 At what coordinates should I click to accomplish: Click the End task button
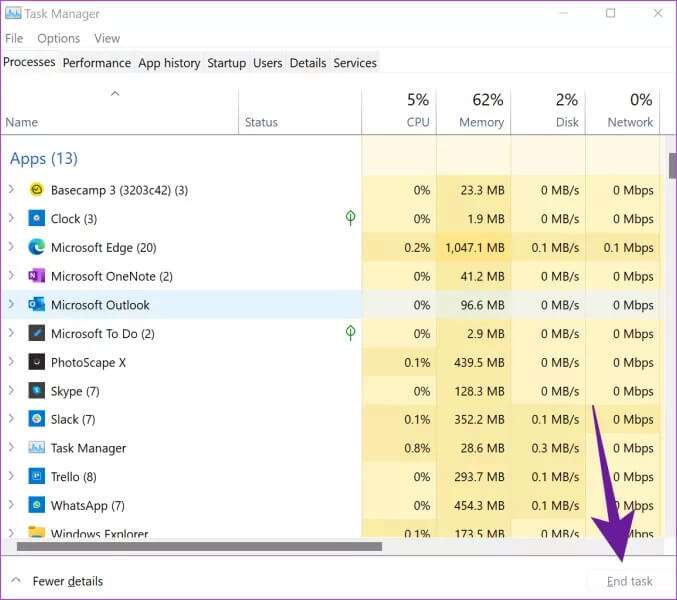coord(630,581)
